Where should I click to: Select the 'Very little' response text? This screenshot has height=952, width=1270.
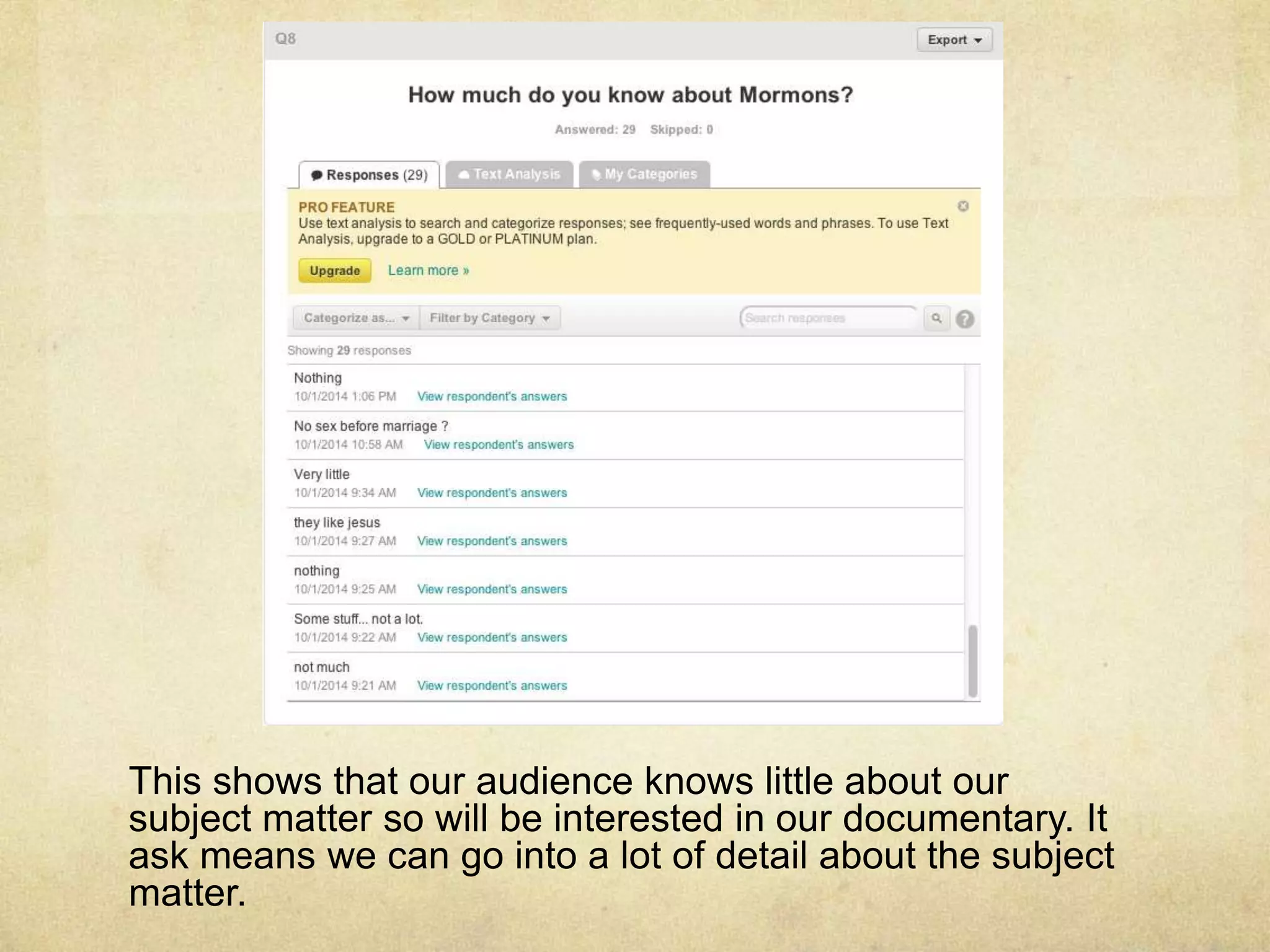(322, 475)
